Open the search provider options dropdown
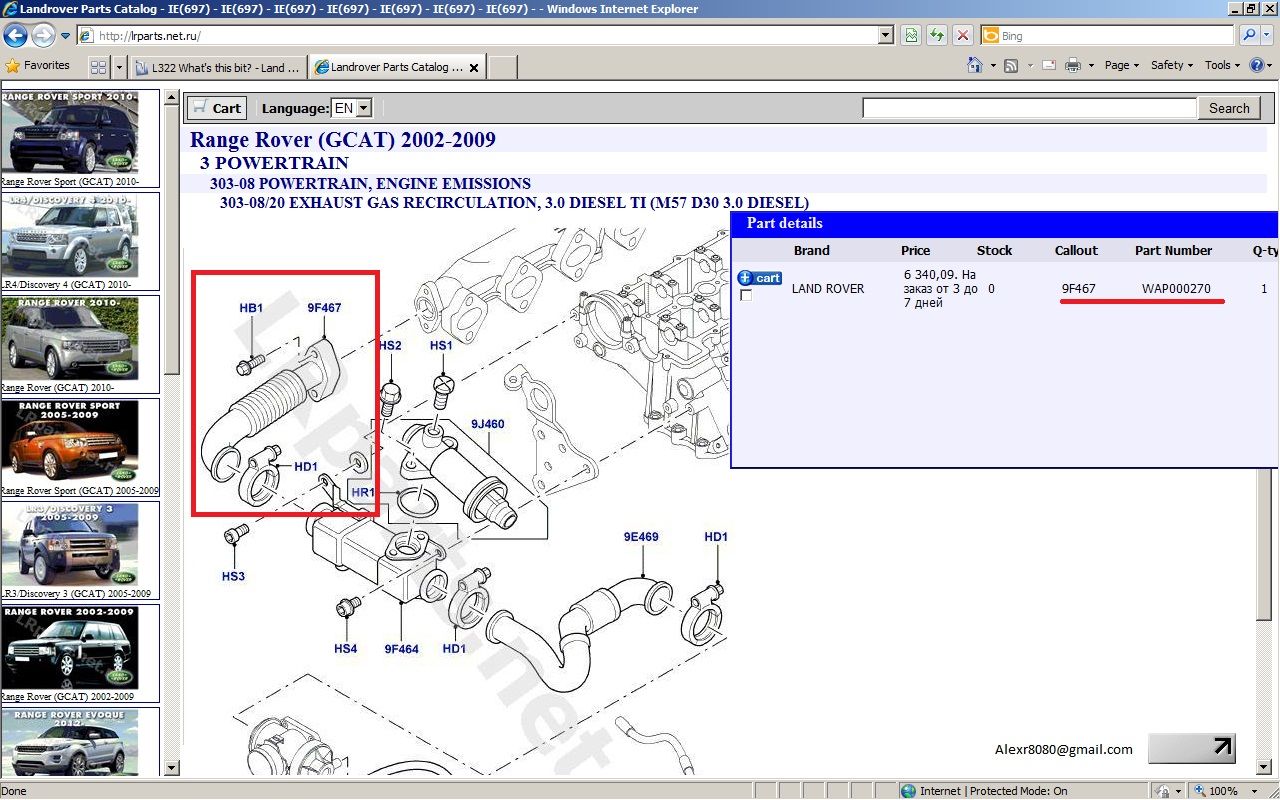 pyautogui.click(x=1269, y=36)
